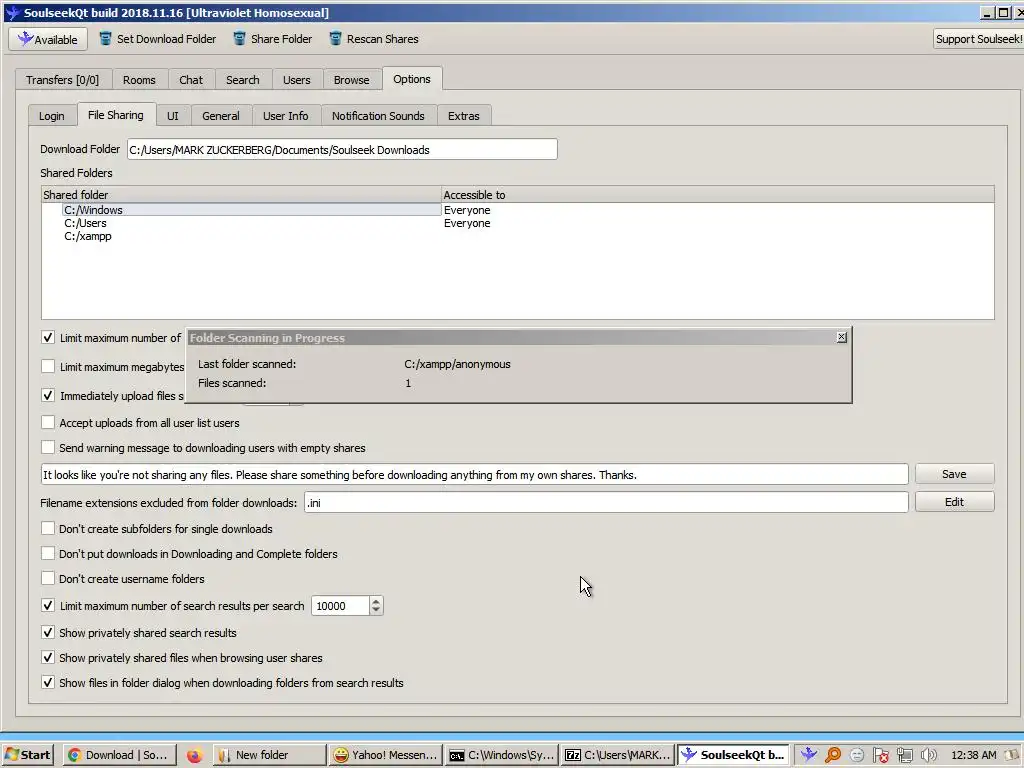
Task: Click the SoulseekQt taskbar button
Action: pyautogui.click(x=733, y=755)
